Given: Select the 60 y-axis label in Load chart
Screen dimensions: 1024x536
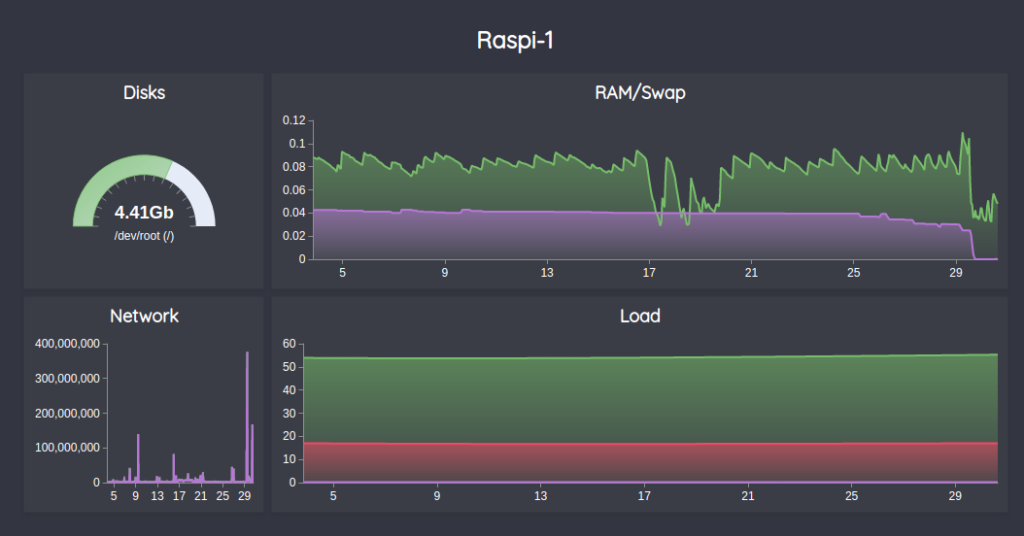Looking at the screenshot, I should [x=290, y=343].
